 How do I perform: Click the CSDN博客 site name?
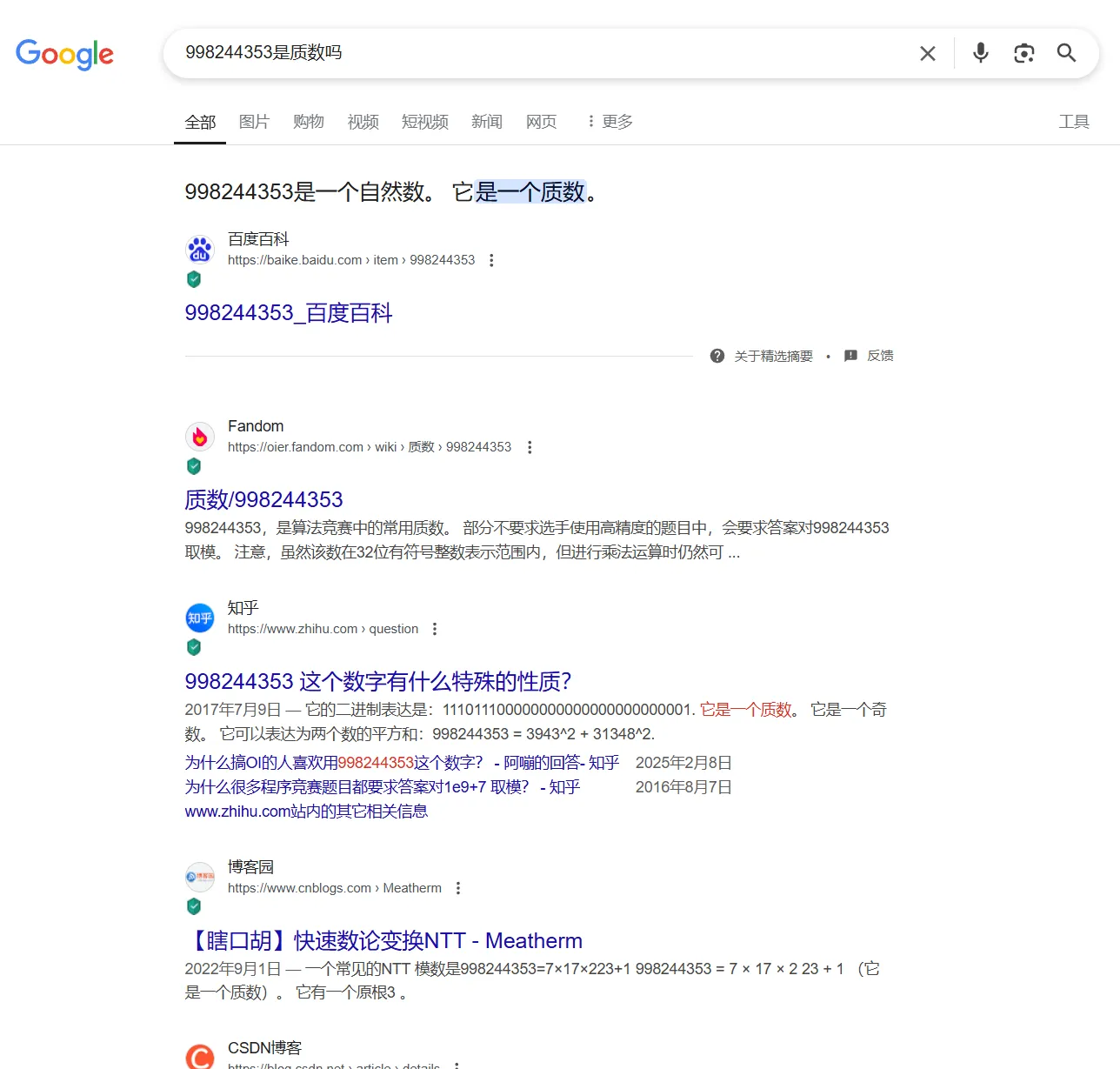[x=264, y=1048]
